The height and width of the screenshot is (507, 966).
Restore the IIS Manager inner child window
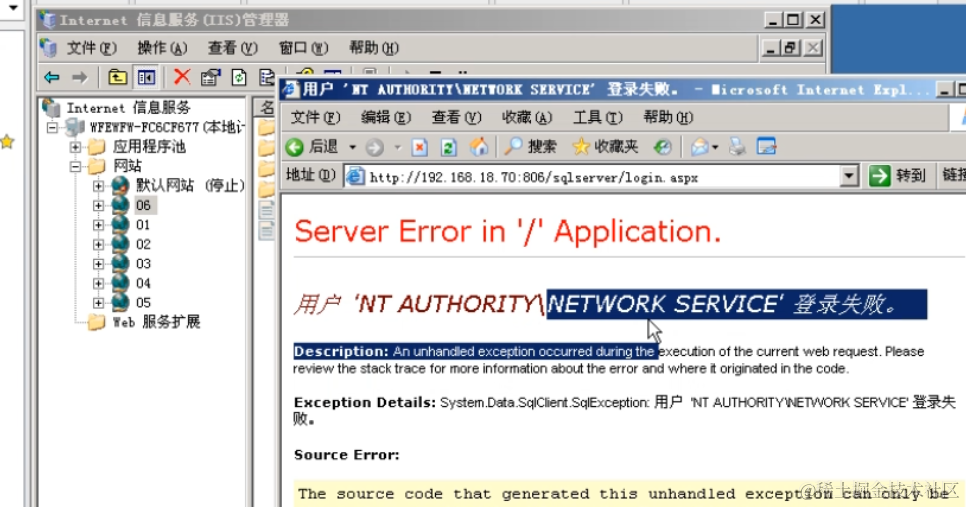click(790, 48)
